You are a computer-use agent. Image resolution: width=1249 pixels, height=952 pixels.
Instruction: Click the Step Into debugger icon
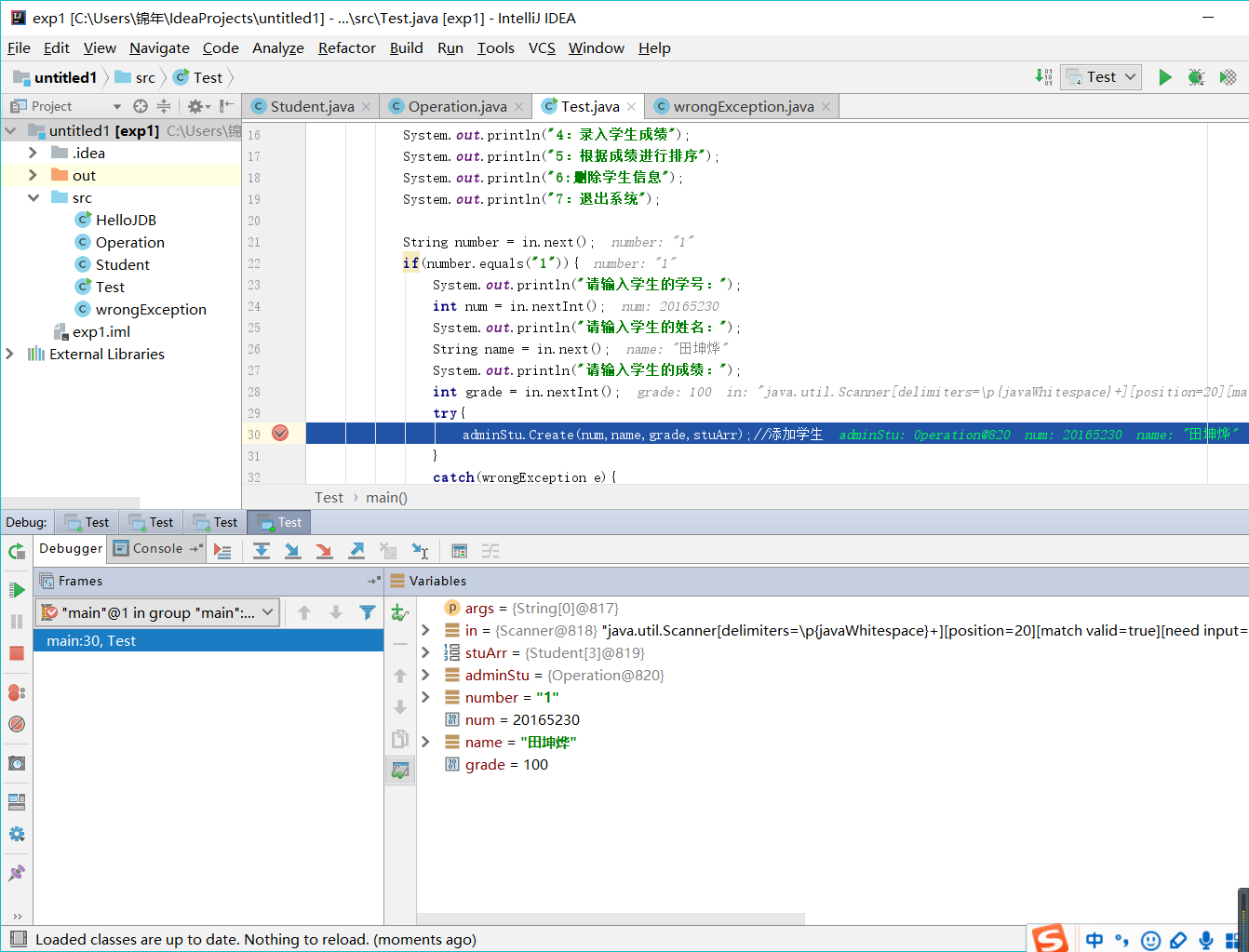pos(292,551)
